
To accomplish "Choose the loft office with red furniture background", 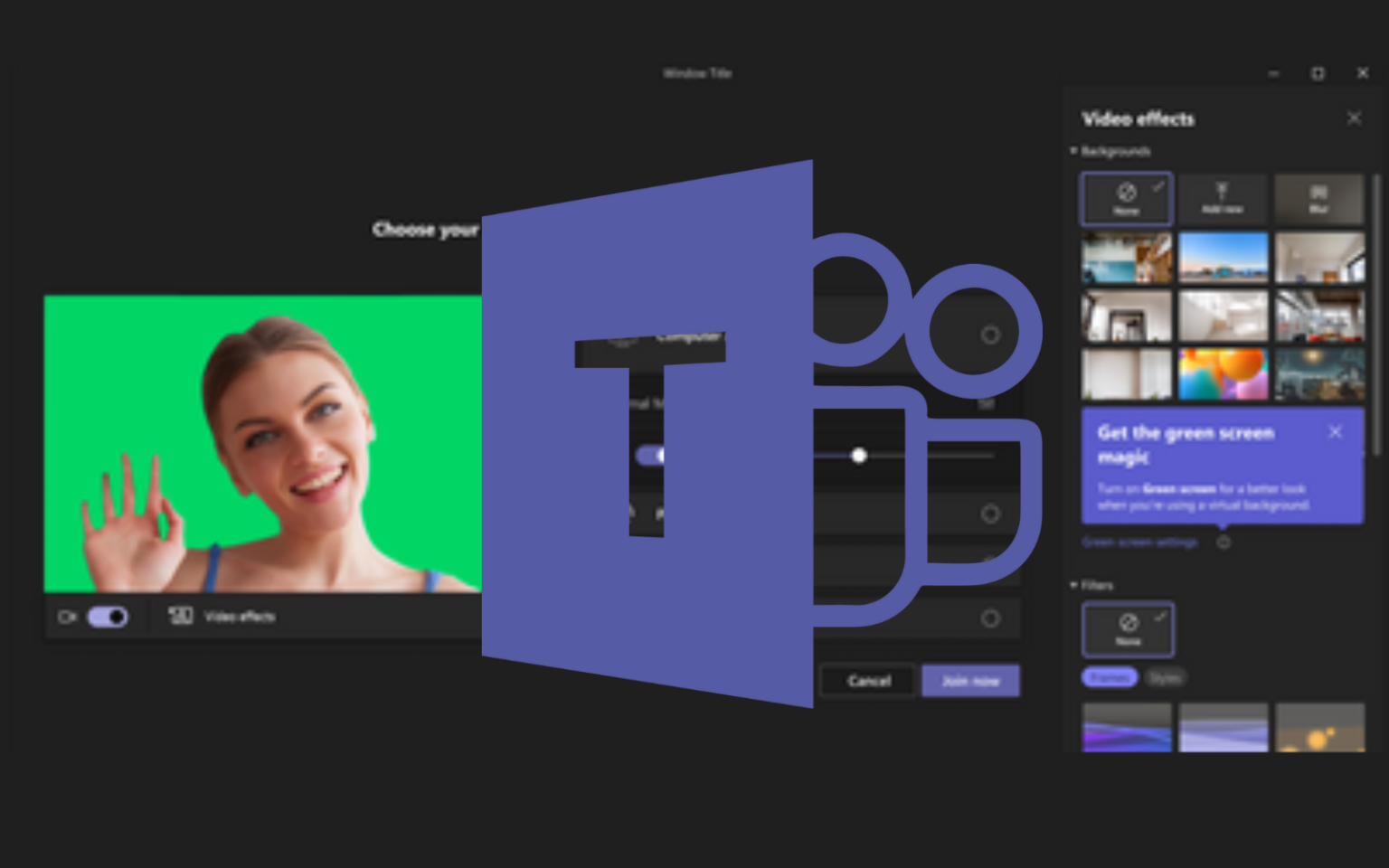I will 1319,316.
